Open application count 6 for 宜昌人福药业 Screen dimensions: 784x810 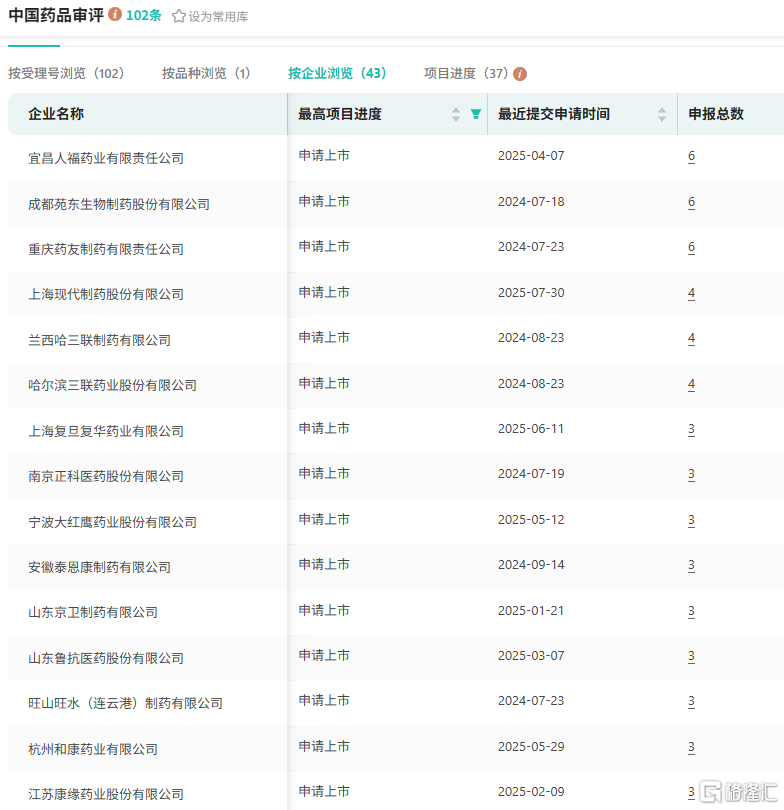(x=691, y=156)
